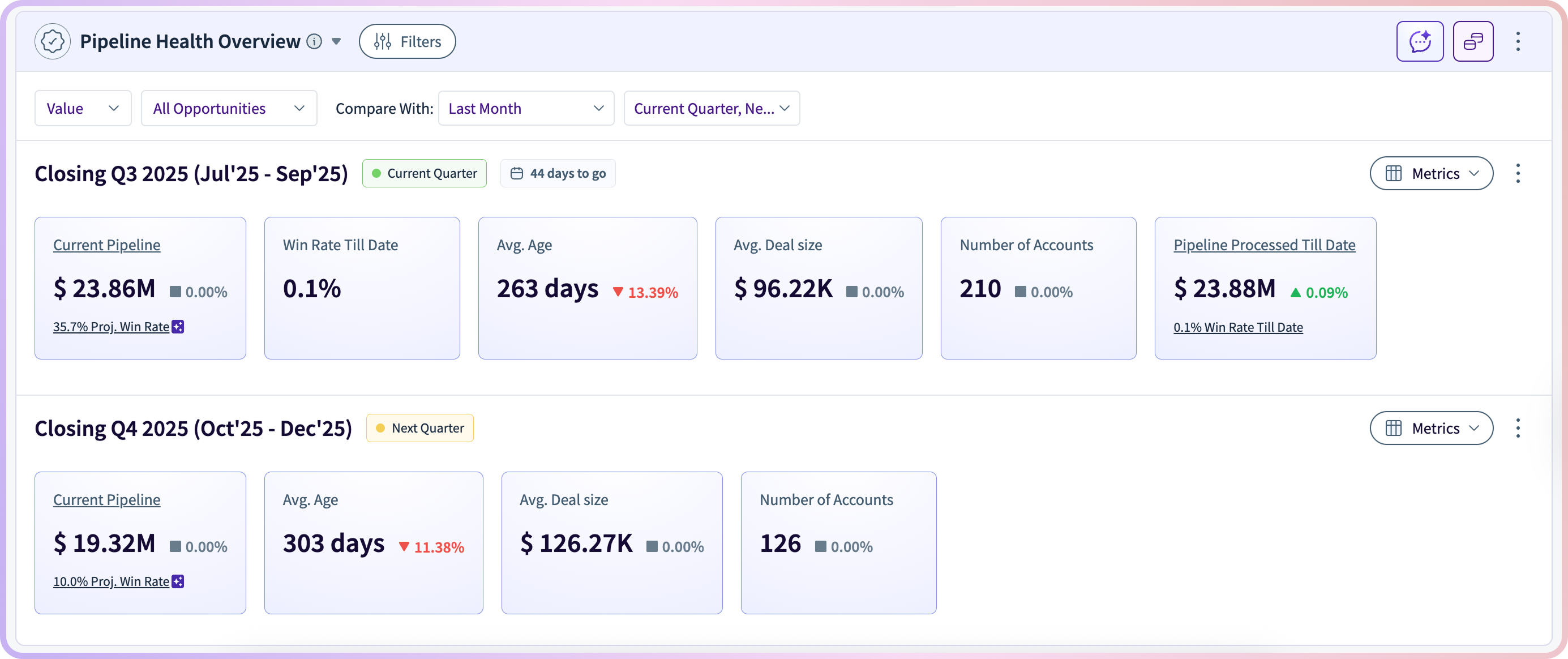The image size is (1568, 659).
Task: Open the AI chat sparkle icon
Action: [1420, 41]
